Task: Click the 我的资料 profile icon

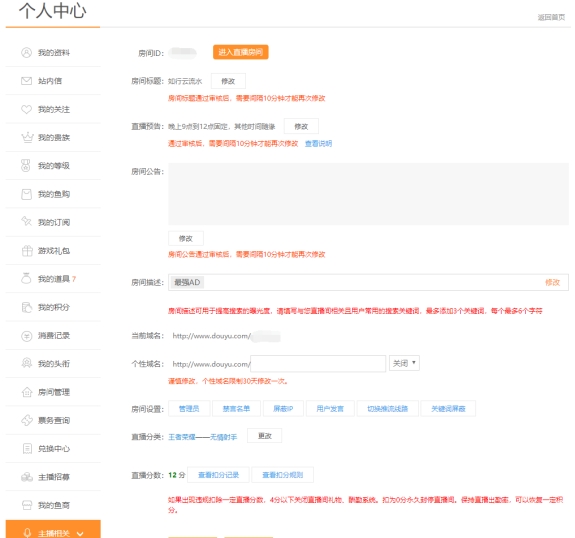Action: coord(26,53)
